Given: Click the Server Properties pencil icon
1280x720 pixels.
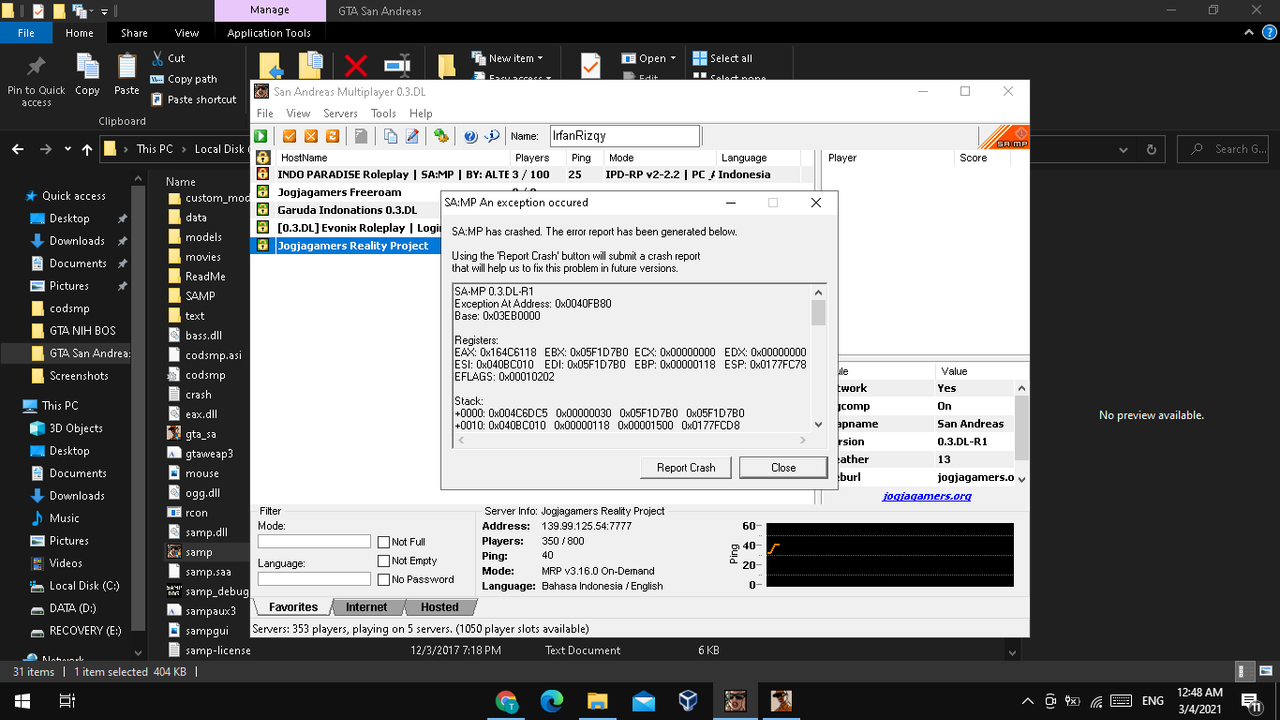Looking at the screenshot, I should pos(411,136).
